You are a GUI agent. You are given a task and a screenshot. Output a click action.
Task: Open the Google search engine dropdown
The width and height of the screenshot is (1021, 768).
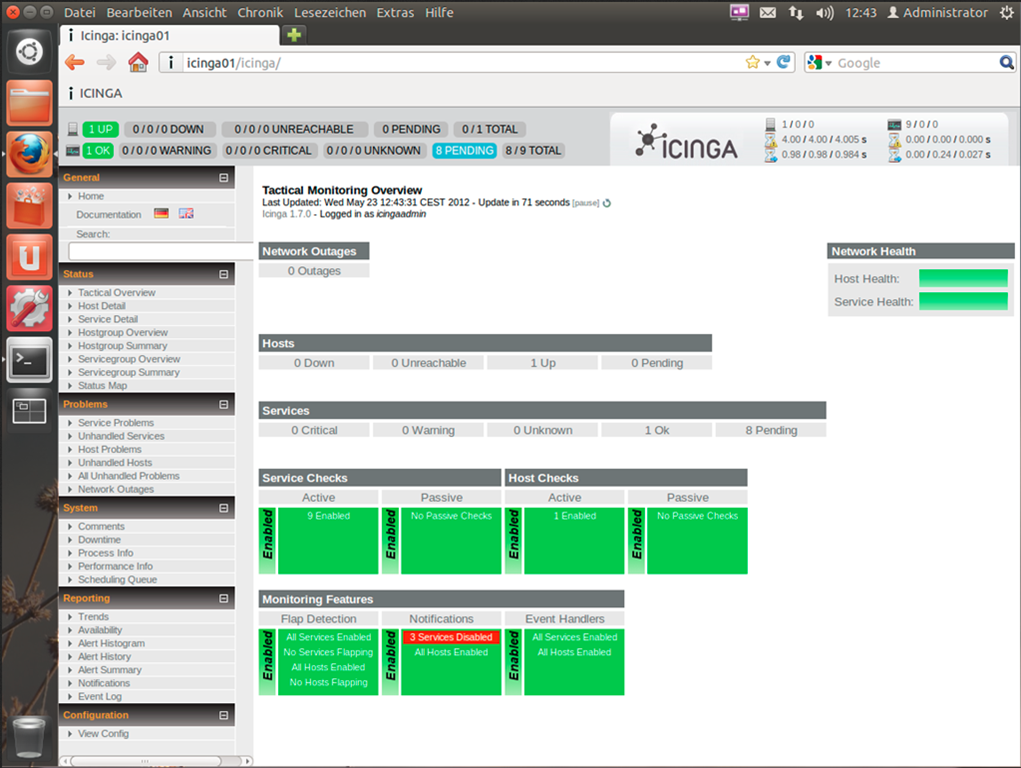point(818,63)
